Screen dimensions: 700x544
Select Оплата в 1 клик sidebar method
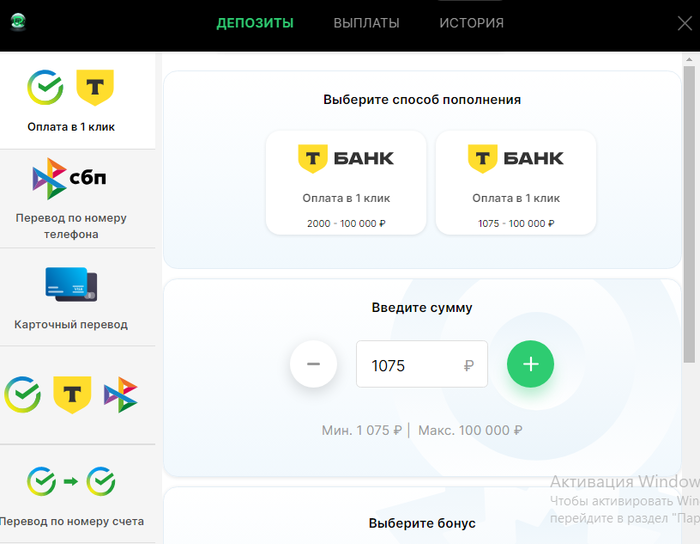click(78, 101)
